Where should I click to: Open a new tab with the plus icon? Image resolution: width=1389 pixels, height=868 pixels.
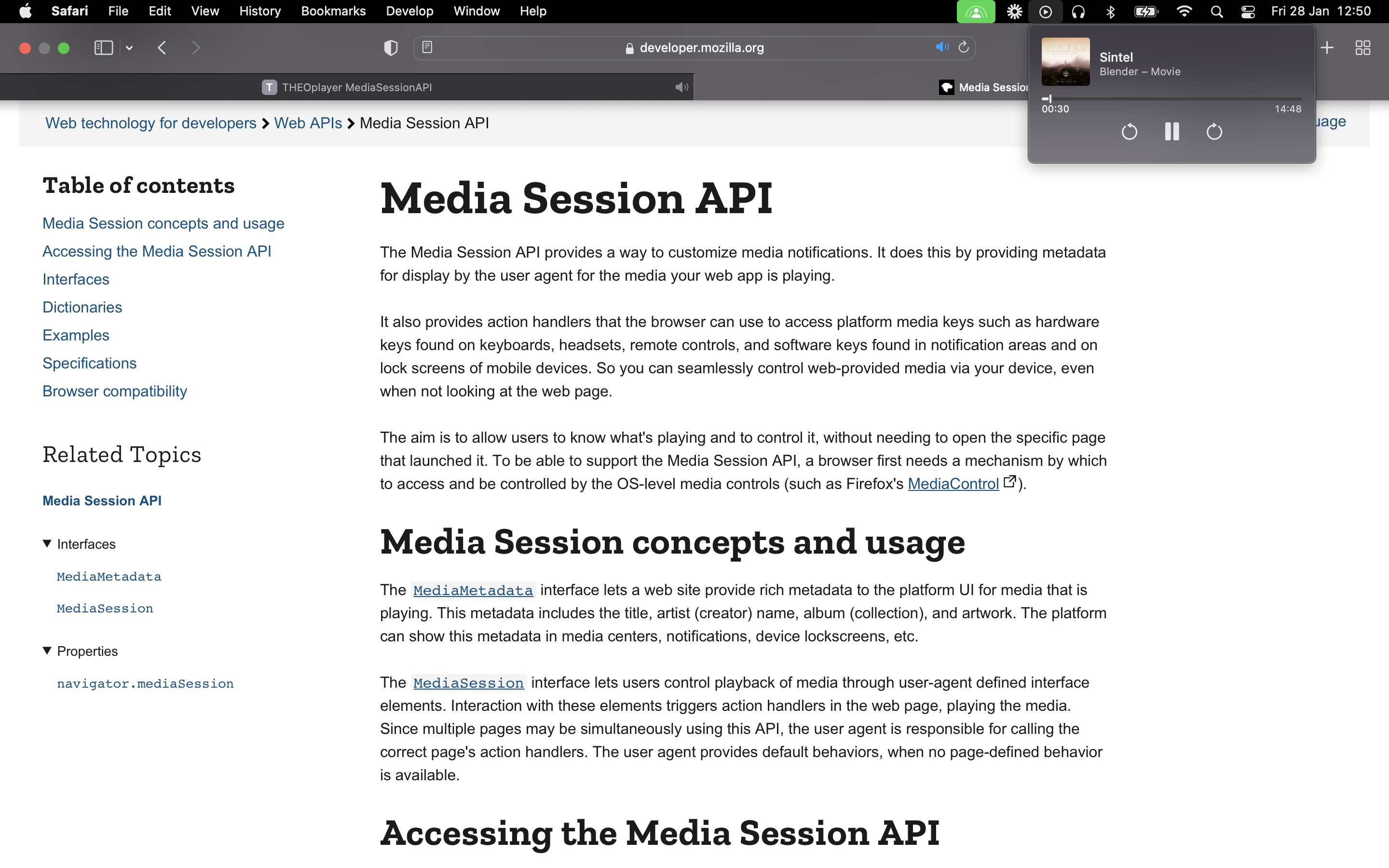1328,48
